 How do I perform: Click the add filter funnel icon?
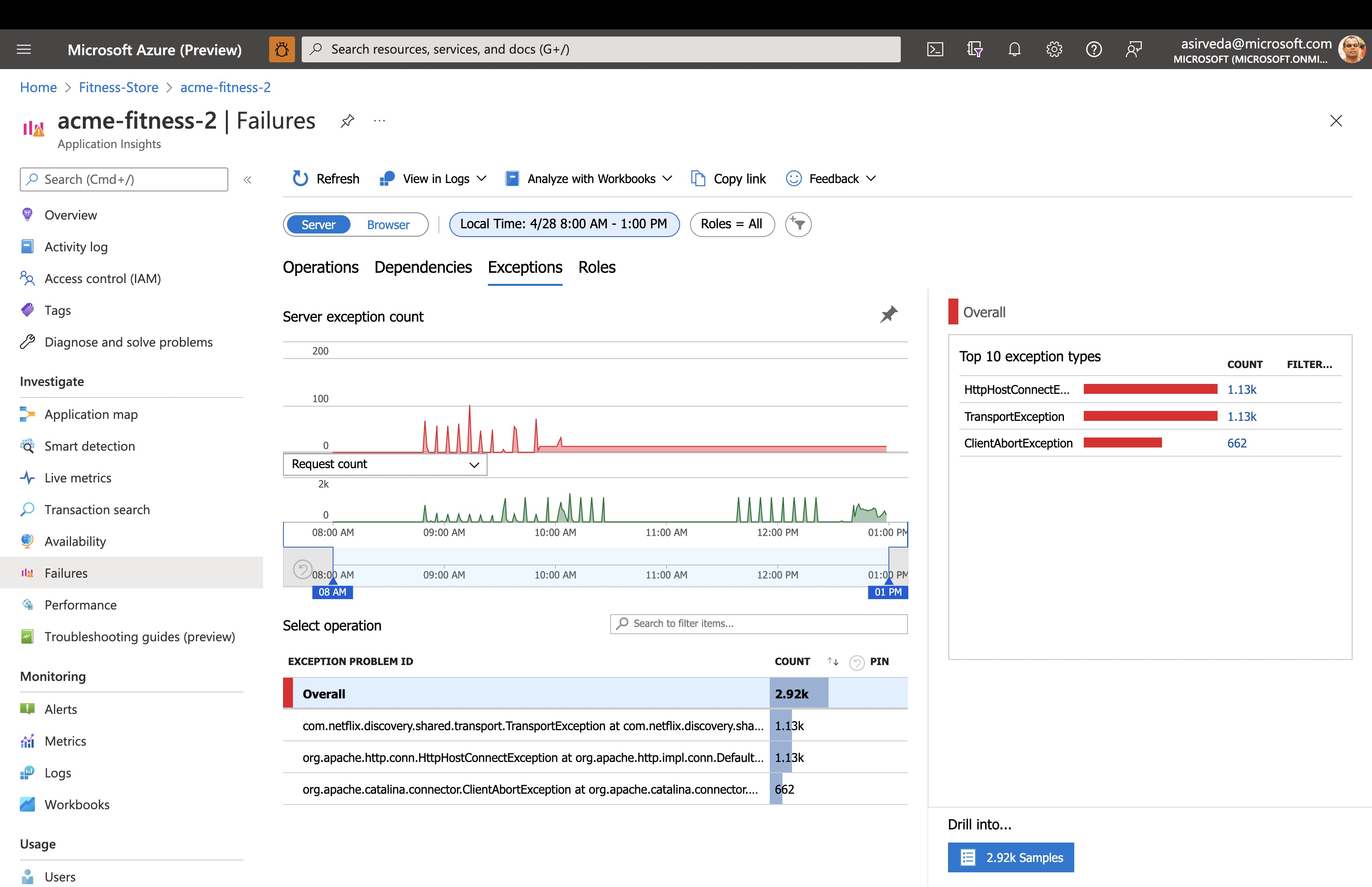798,224
